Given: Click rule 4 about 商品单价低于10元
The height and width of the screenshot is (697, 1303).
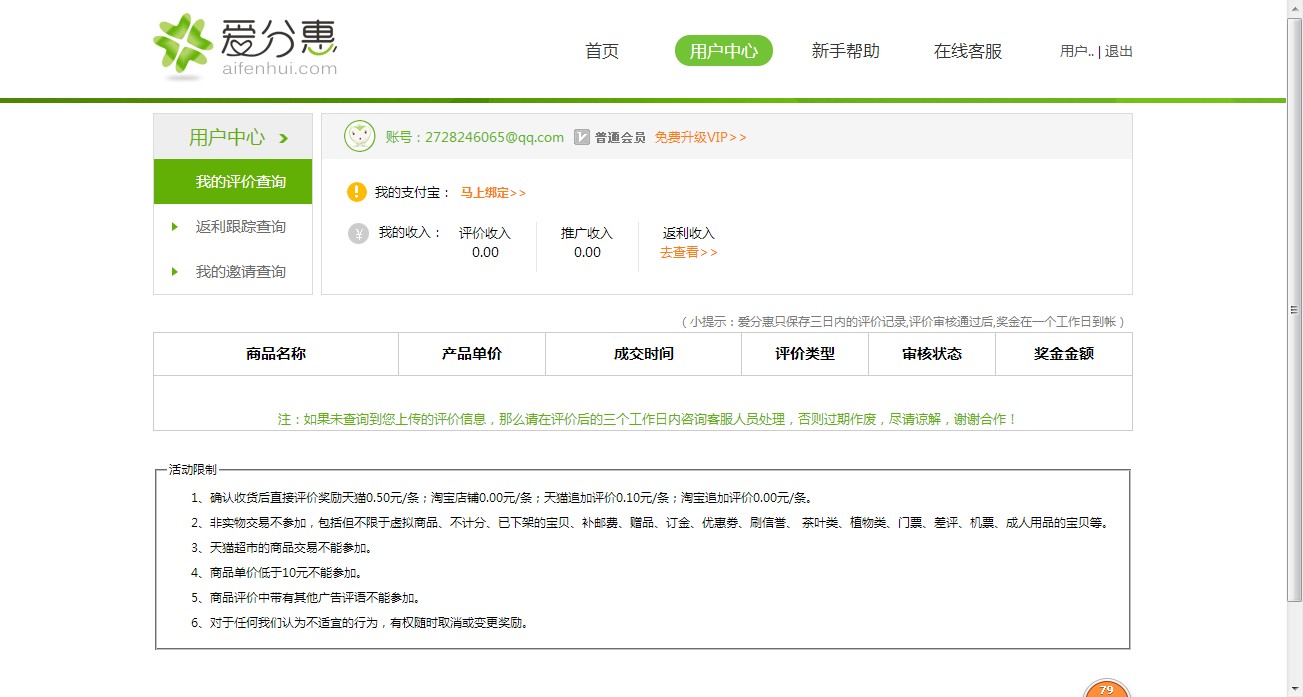Looking at the screenshot, I should (276, 572).
